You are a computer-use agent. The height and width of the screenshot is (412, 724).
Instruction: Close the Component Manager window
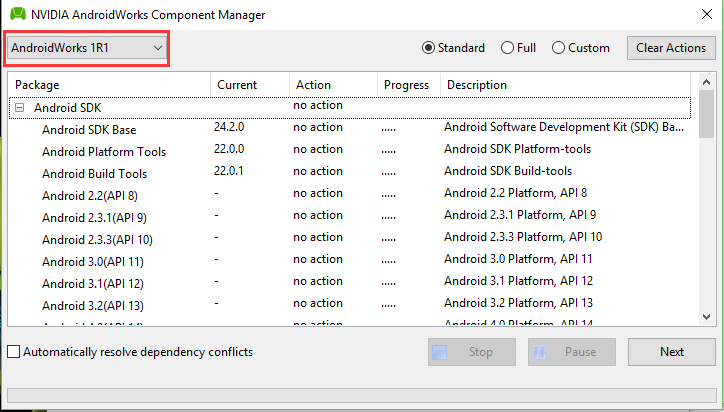pos(706,14)
